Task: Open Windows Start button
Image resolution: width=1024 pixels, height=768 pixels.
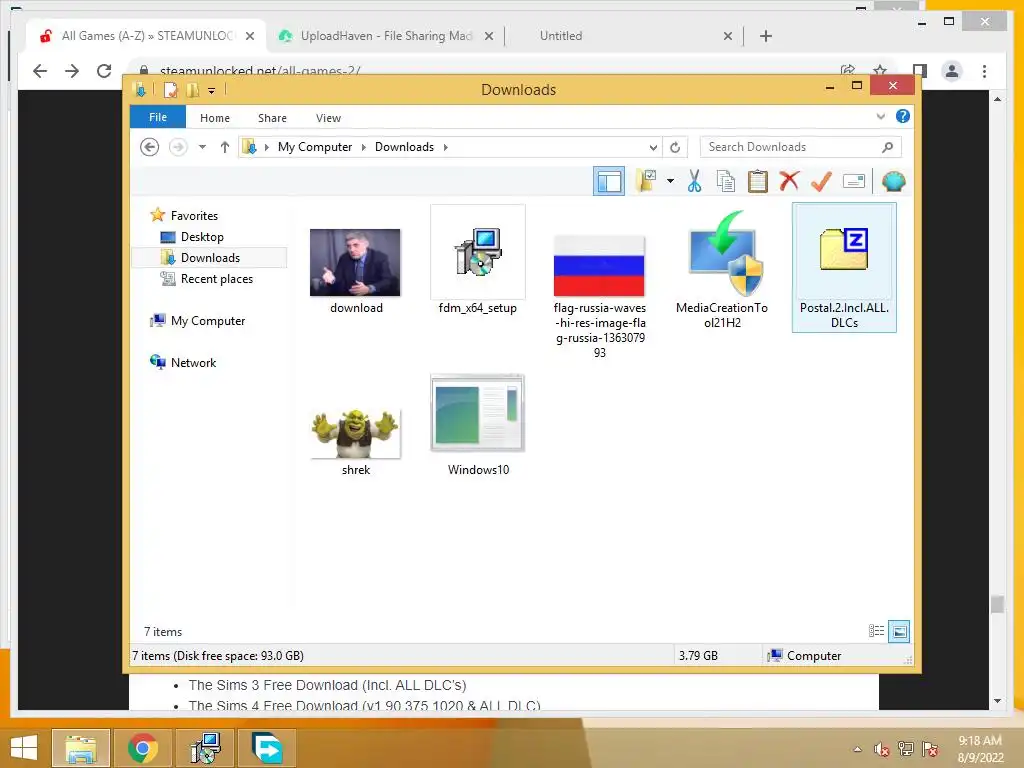Action: [24, 748]
